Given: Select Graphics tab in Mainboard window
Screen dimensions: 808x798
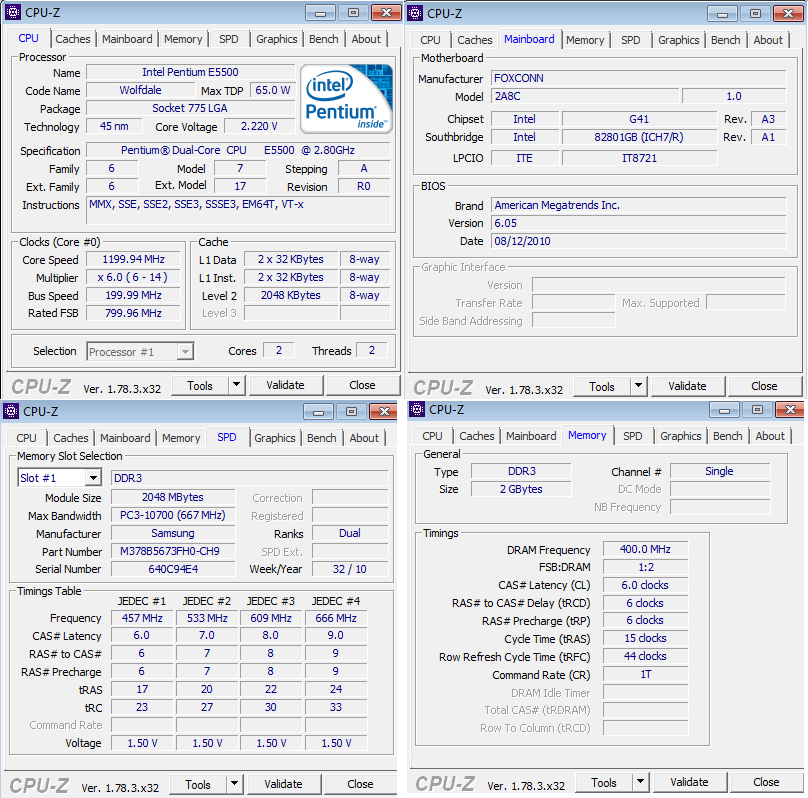Looking at the screenshot, I should (679, 40).
